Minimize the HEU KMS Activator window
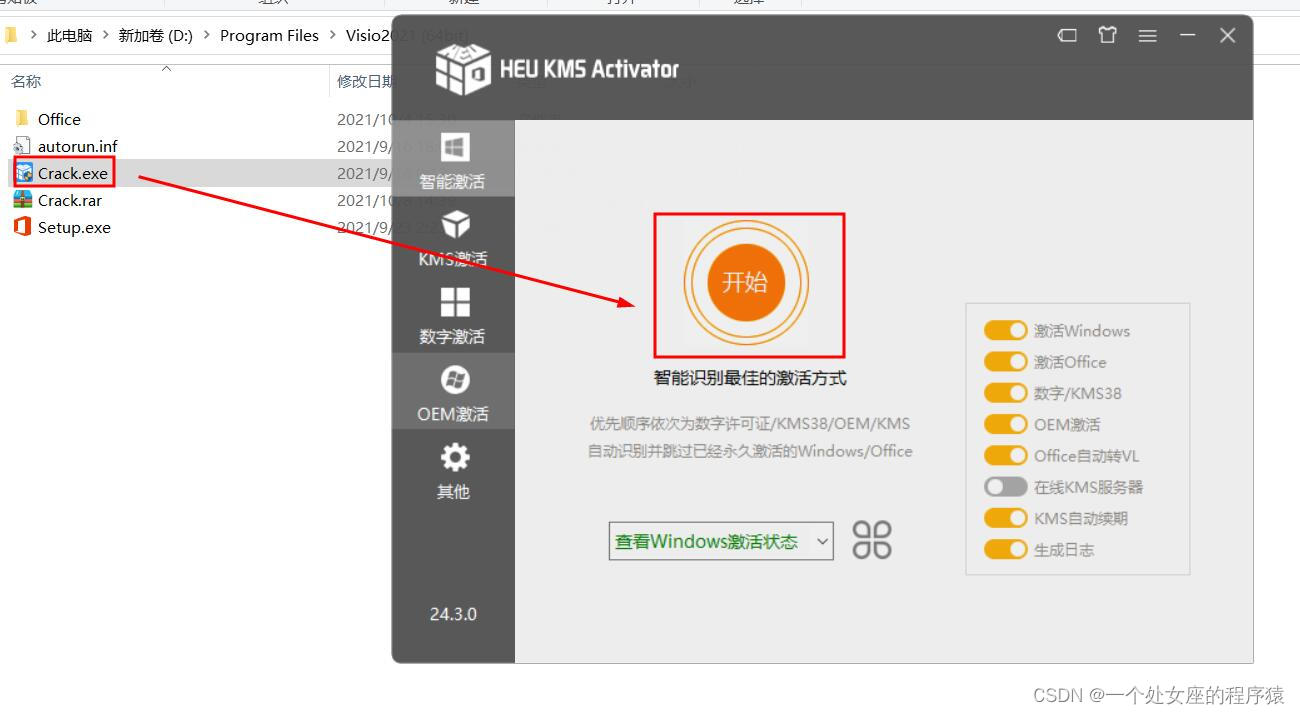This screenshot has width=1300, height=714. tap(1187, 36)
